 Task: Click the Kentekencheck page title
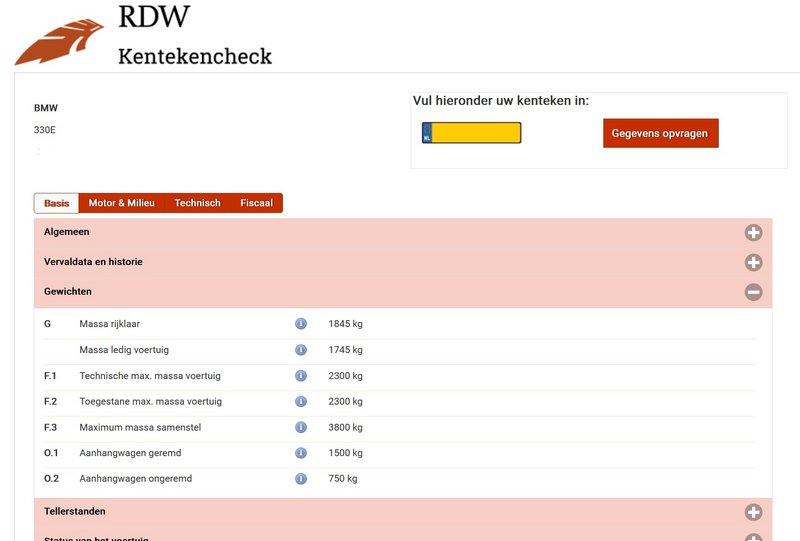pyautogui.click(x=195, y=56)
